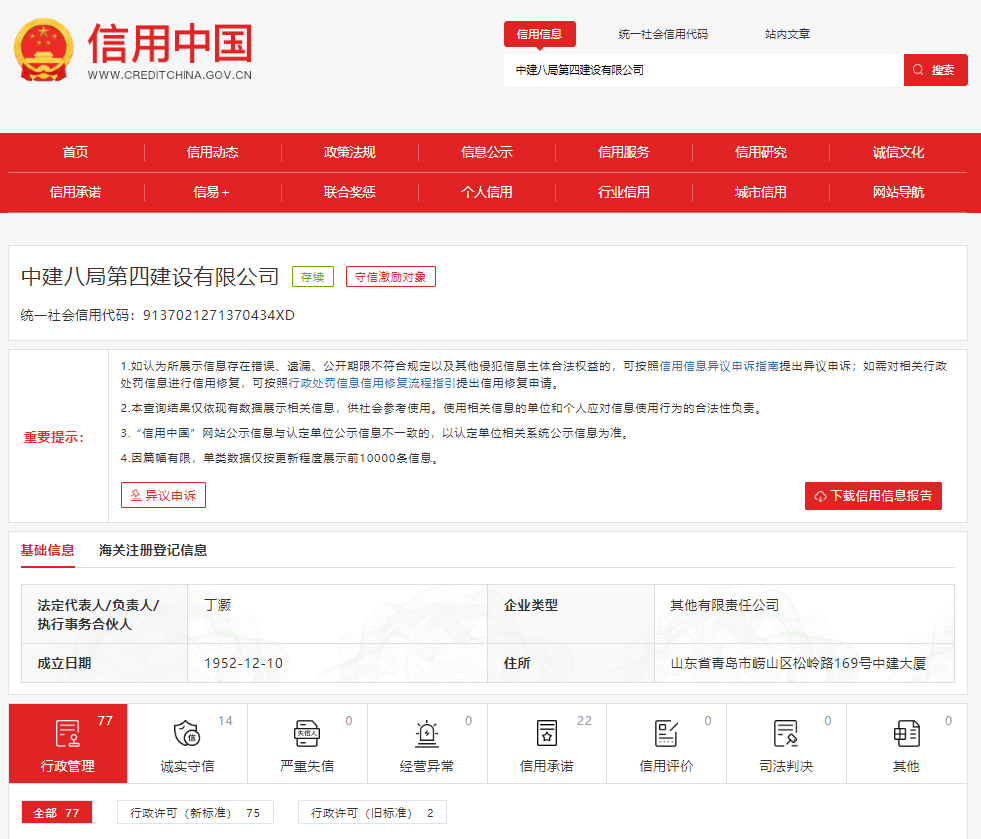981x839 pixels.
Task: Open 信息公示 menu item
Action: point(487,152)
